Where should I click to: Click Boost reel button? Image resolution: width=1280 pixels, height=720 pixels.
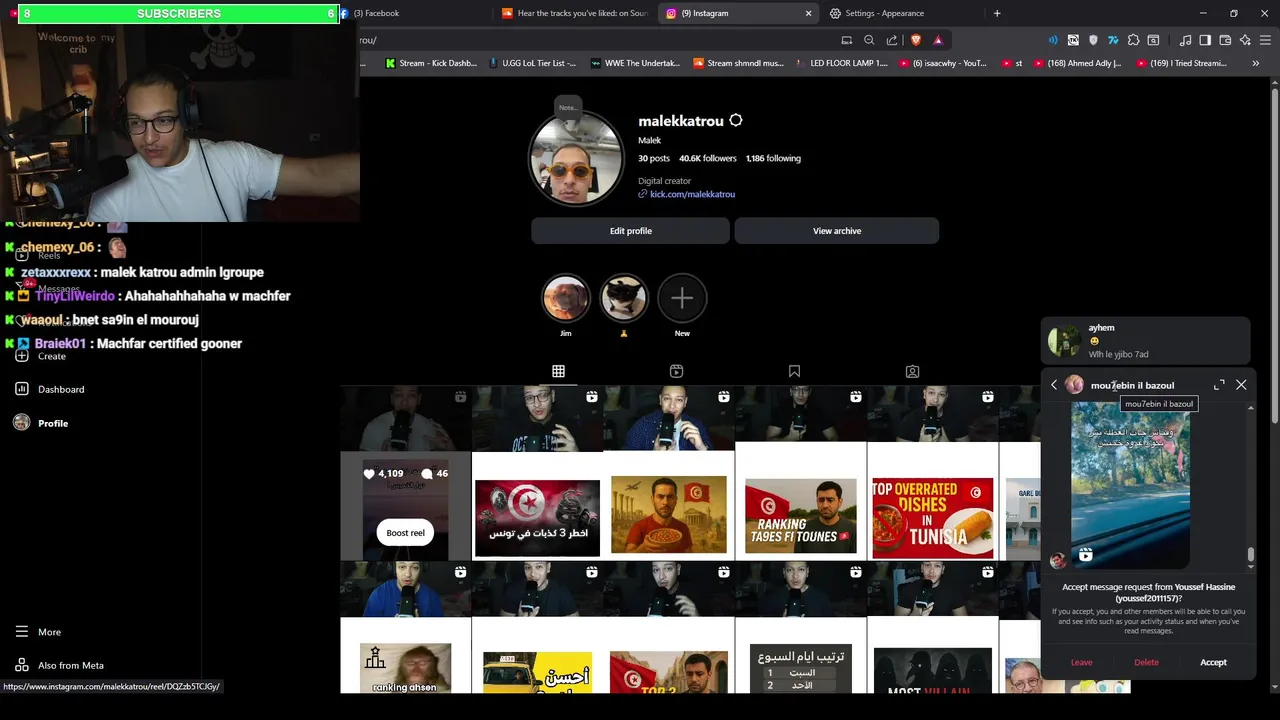(406, 533)
